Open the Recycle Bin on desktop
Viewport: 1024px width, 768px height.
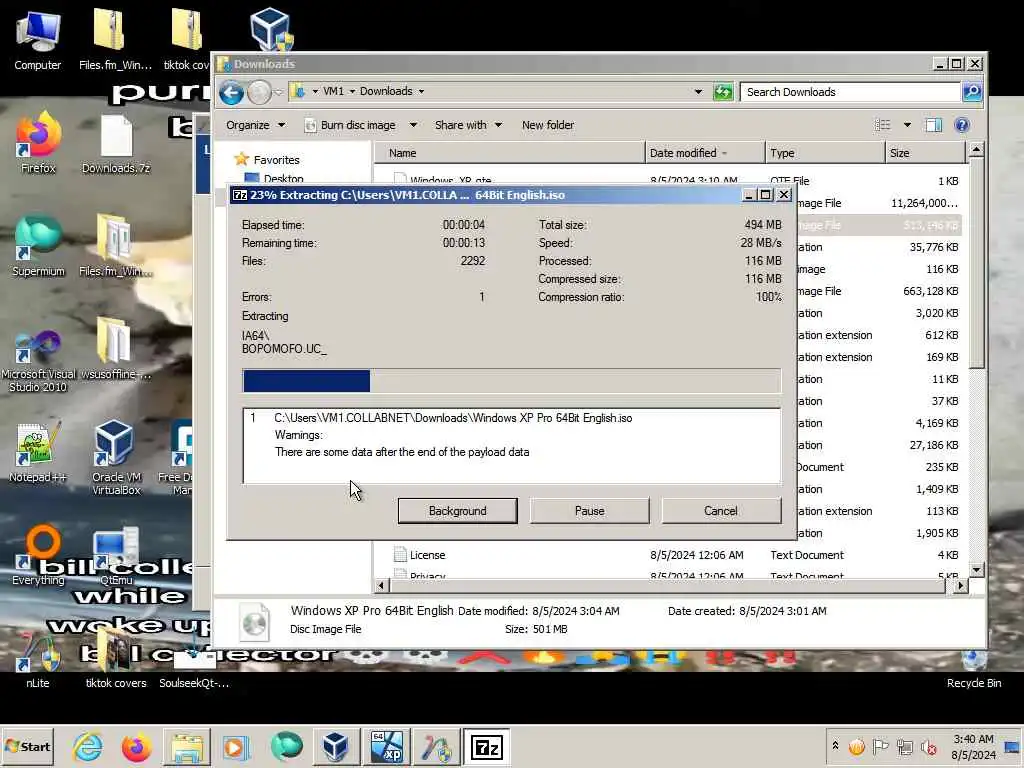point(974,667)
